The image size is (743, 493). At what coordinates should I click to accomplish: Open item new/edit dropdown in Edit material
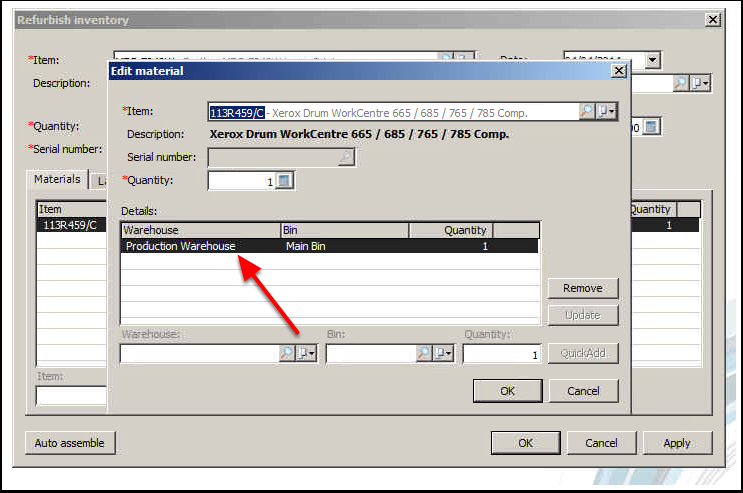606,112
